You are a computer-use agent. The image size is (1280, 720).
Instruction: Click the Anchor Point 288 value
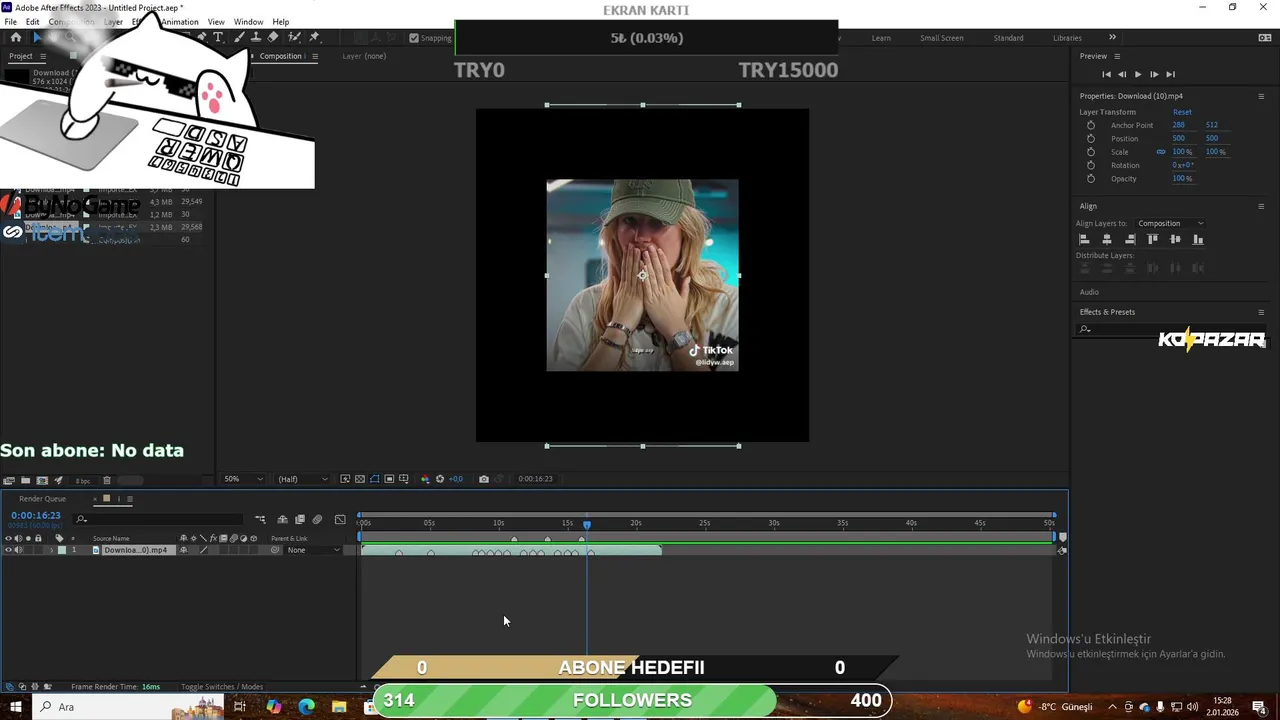(x=1179, y=125)
